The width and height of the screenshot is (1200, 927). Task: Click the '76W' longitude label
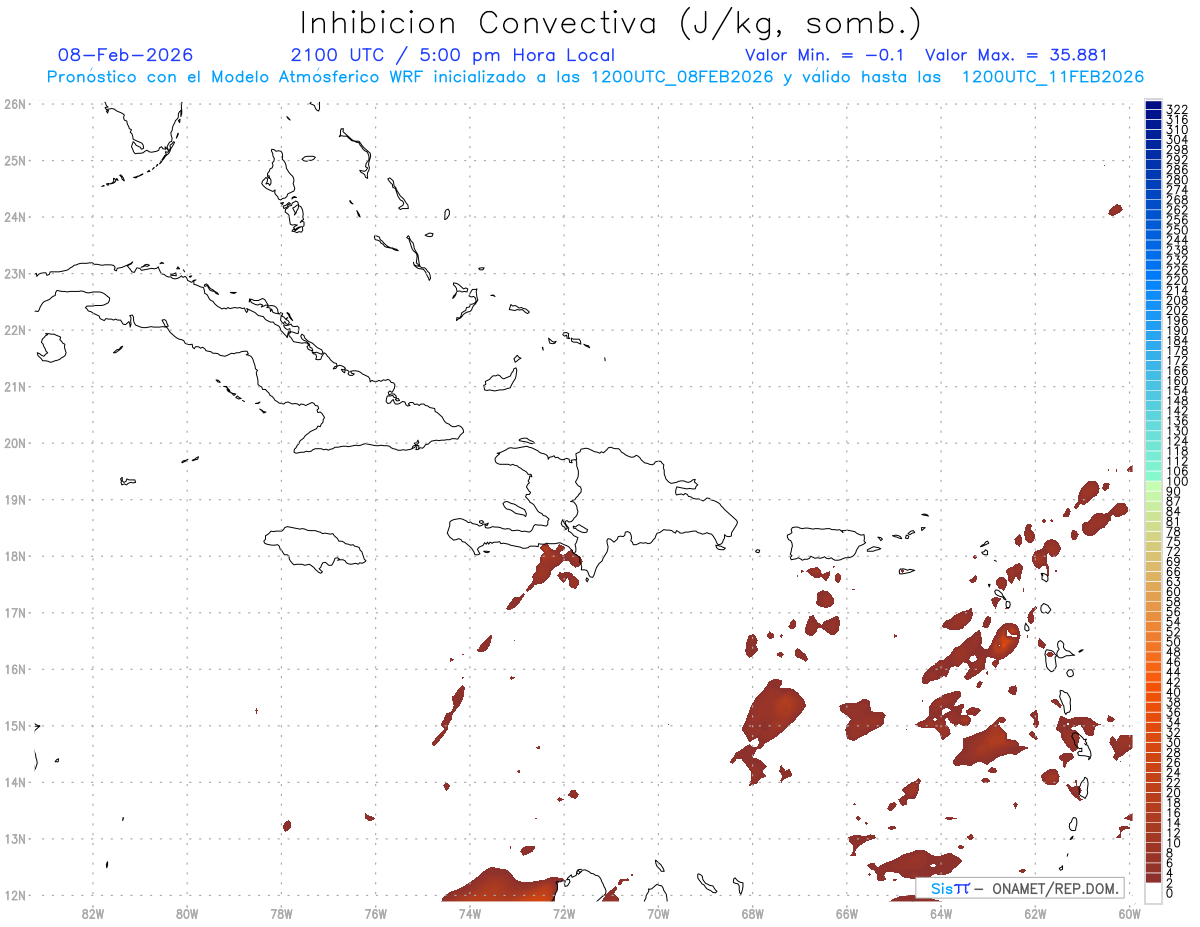pyautogui.click(x=375, y=913)
